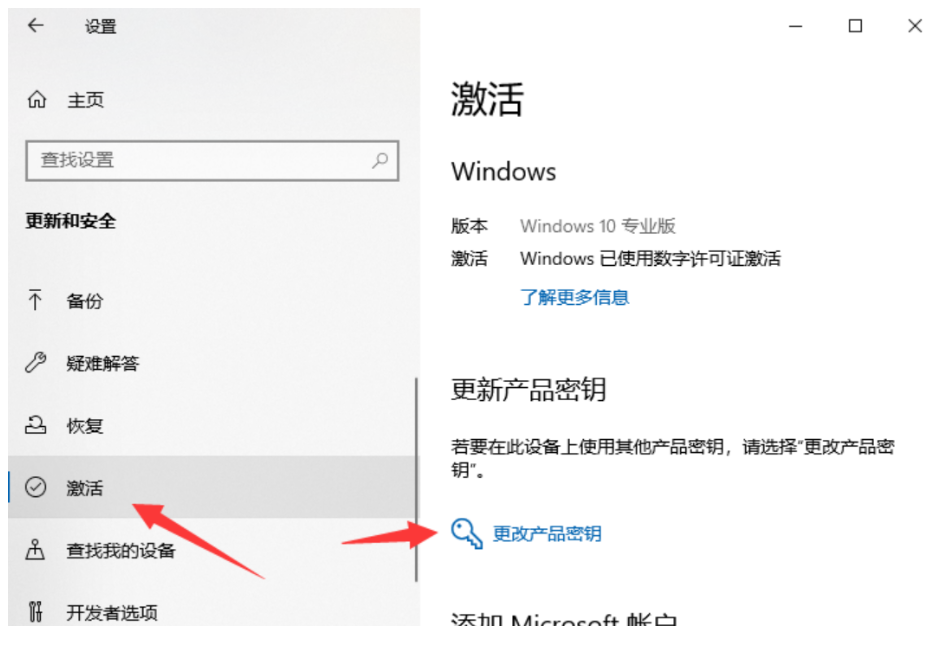
Task: Click the sidebar vertical scrollbar
Action: pos(417,480)
